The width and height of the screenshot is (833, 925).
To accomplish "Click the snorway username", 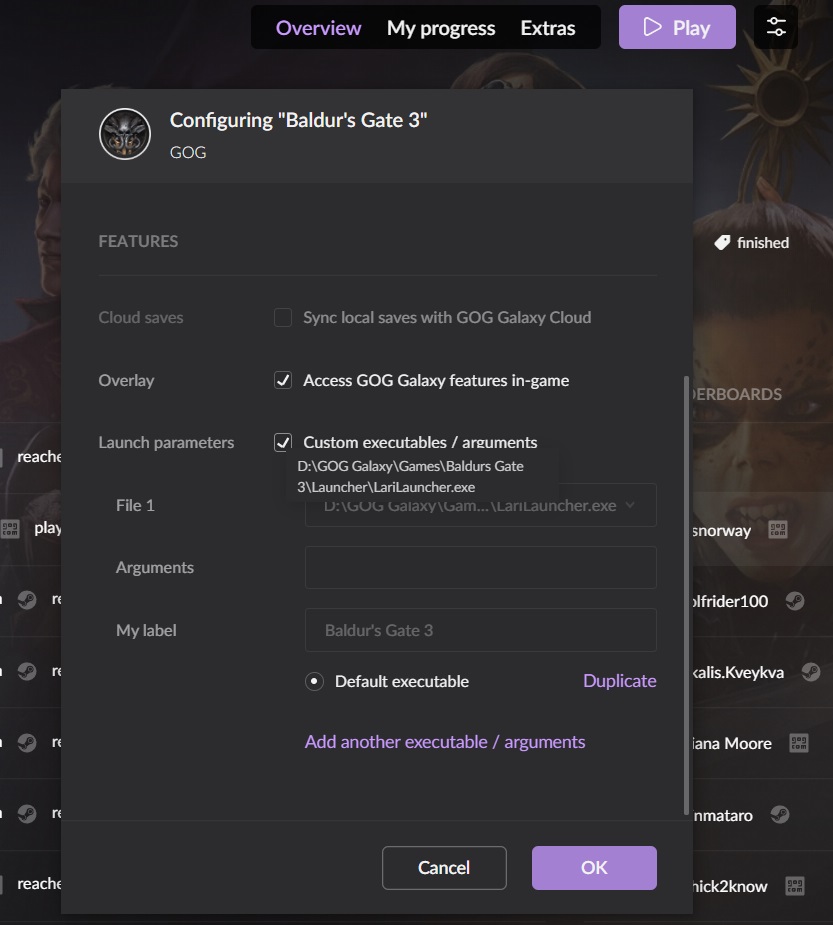I will click(722, 530).
